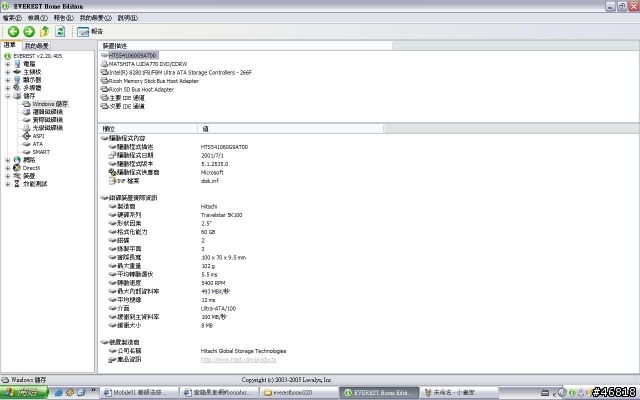Go back with the green left arrow
The width and height of the screenshot is (640, 400).
(x=13, y=31)
